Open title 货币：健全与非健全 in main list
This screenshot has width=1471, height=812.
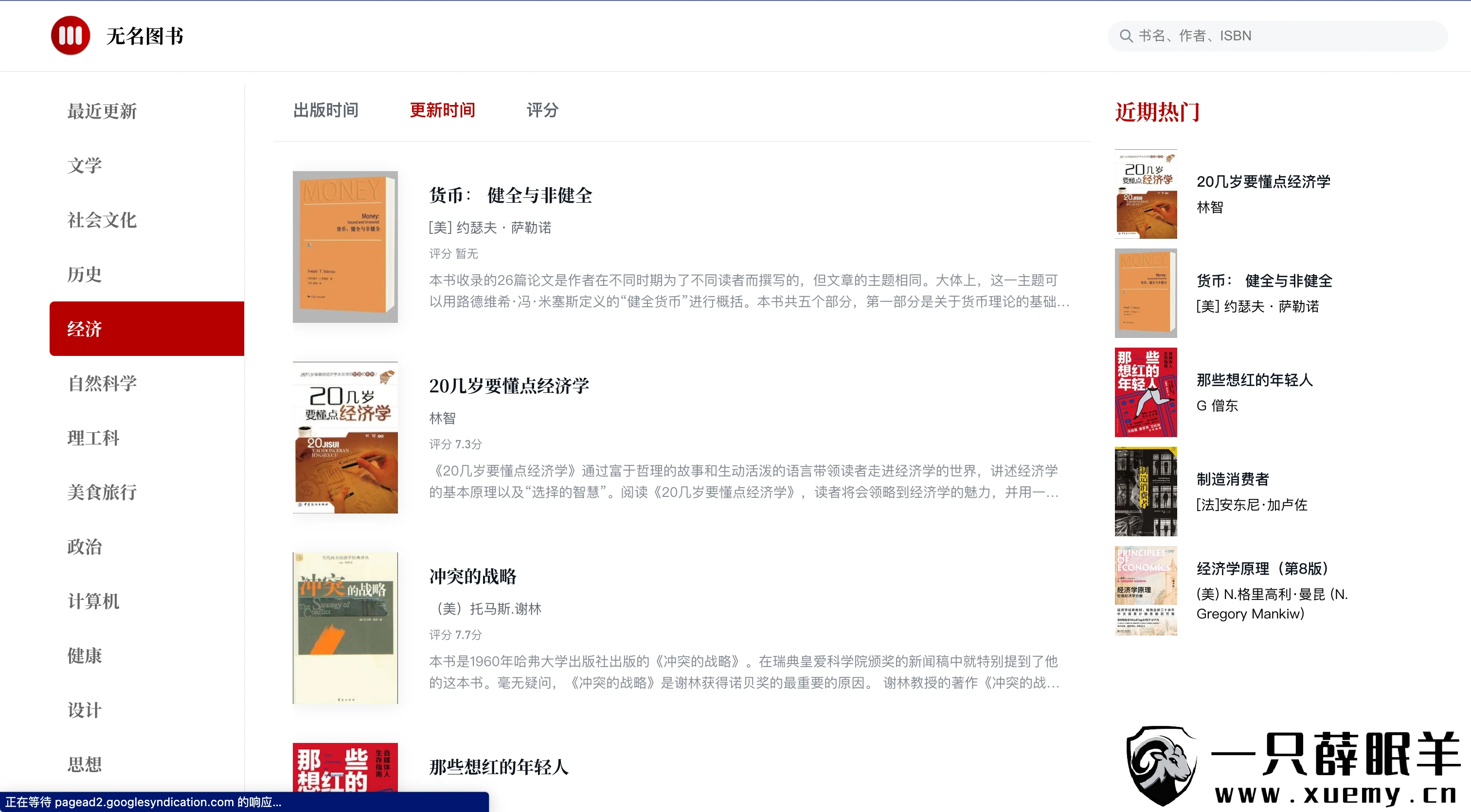510,195
